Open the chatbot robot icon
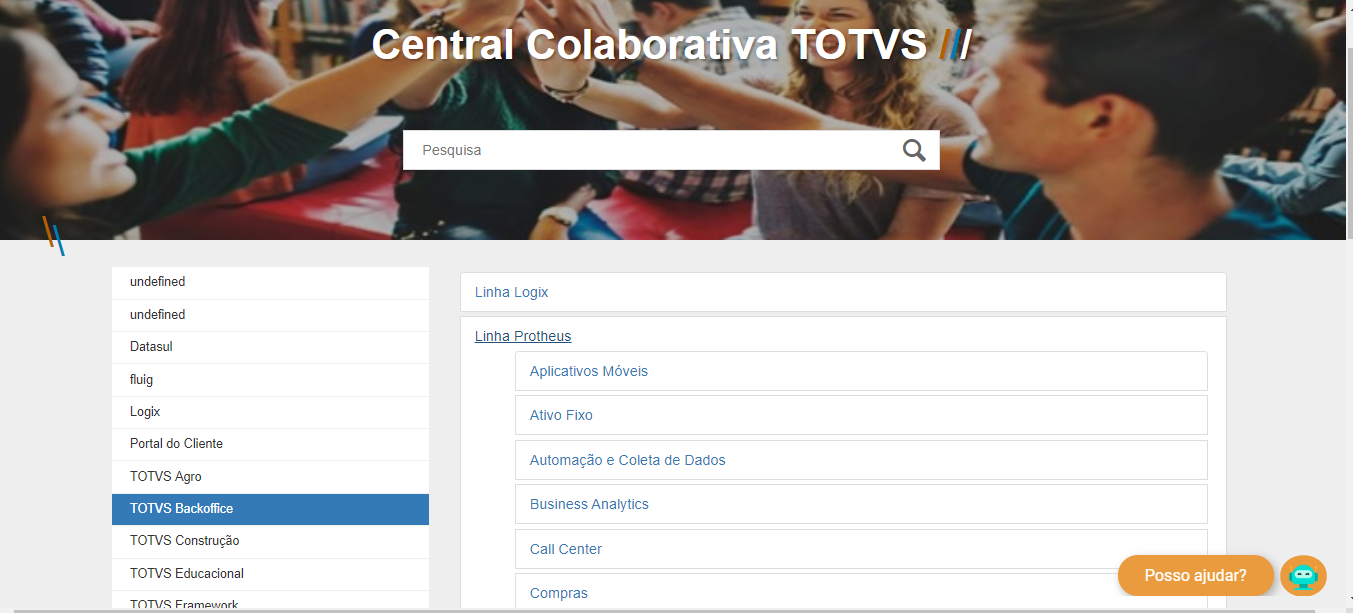The height and width of the screenshot is (613, 1353). click(x=1303, y=576)
